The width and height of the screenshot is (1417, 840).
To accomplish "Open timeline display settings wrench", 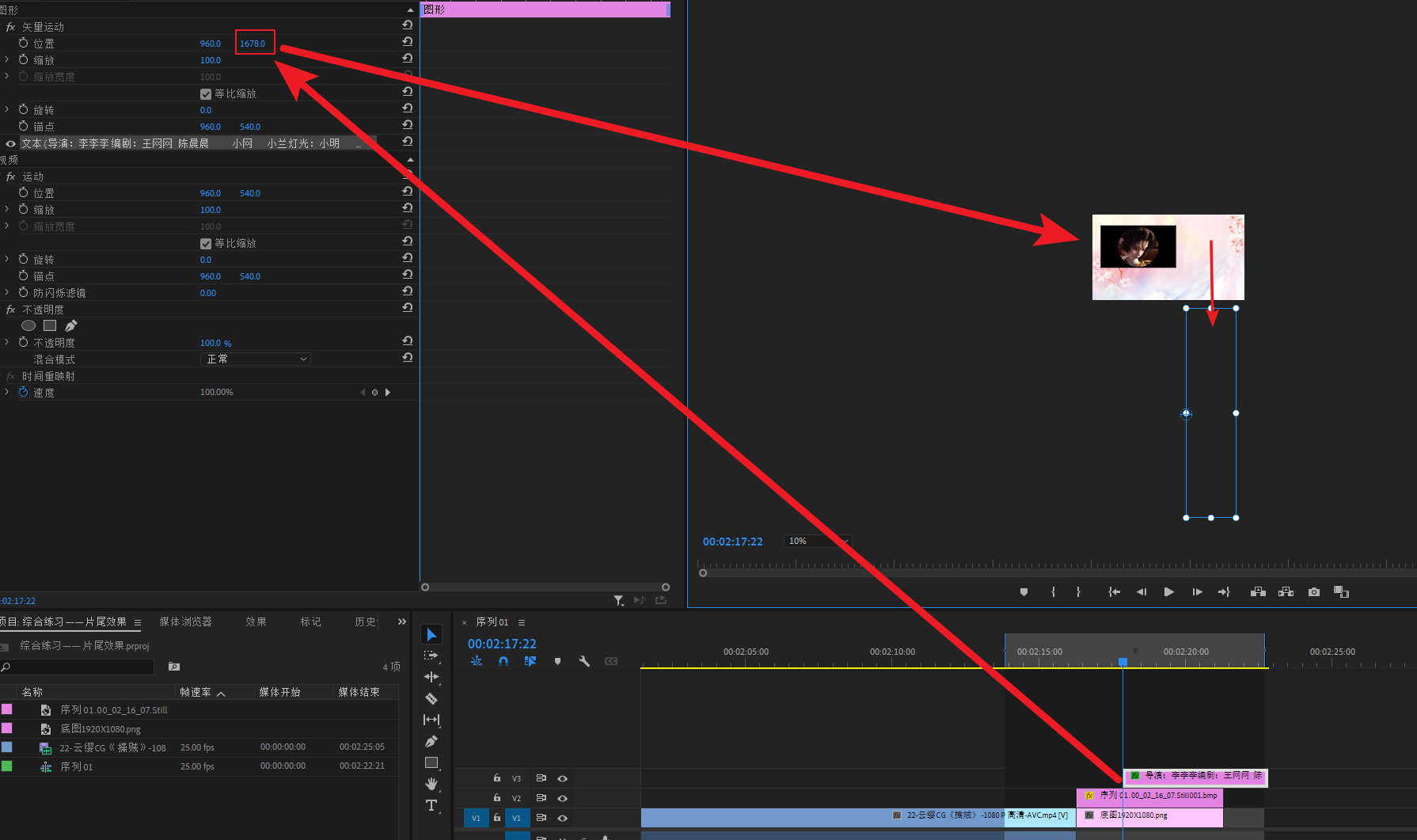I will coord(584,661).
